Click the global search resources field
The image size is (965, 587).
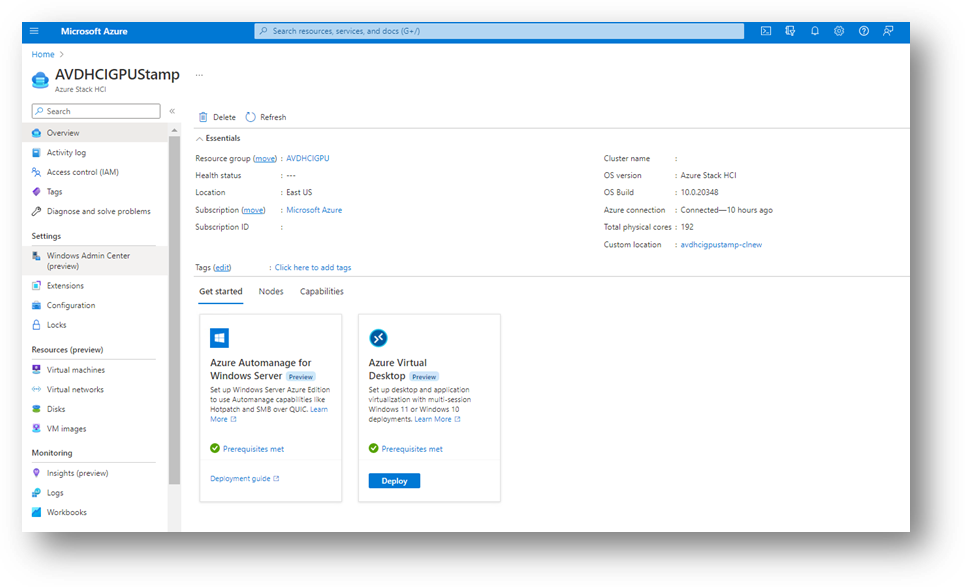click(x=499, y=31)
